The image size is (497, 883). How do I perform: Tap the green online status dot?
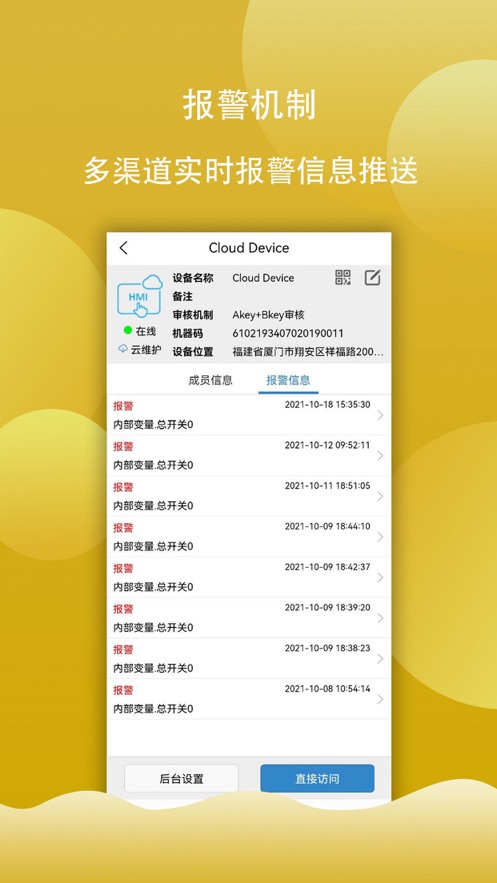(128, 331)
